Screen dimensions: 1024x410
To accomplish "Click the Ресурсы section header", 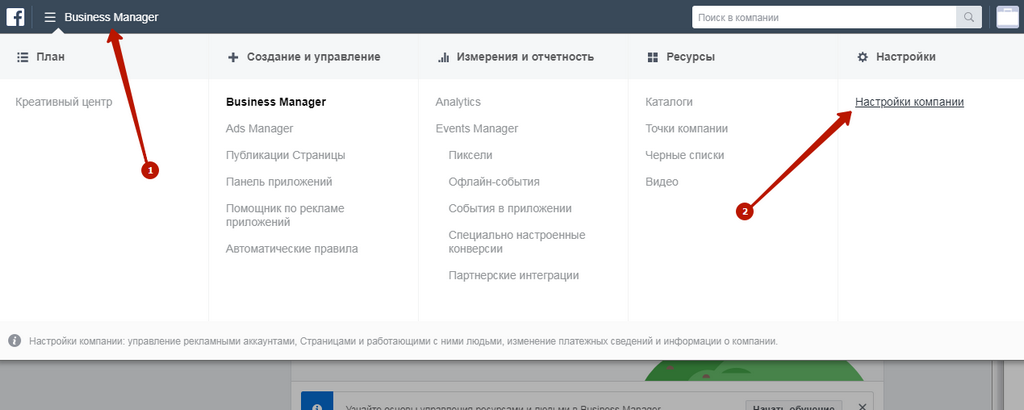I will click(x=690, y=57).
